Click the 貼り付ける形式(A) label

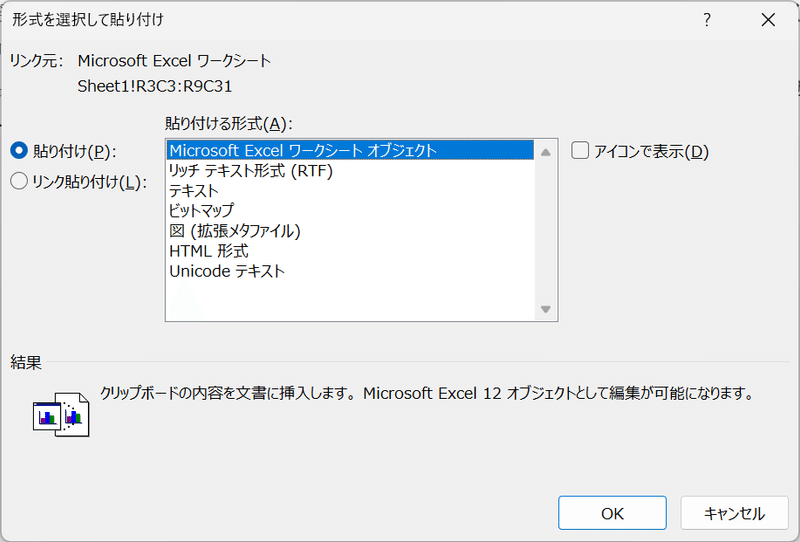click(229, 124)
